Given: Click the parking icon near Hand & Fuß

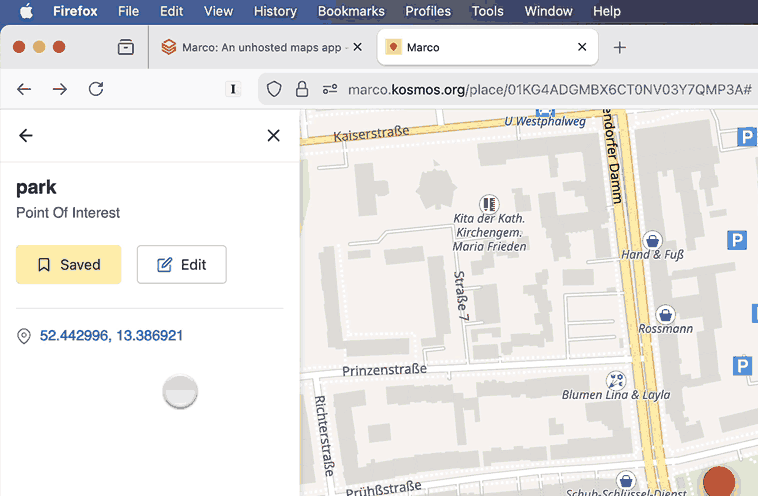Looking at the screenshot, I should point(738,240).
